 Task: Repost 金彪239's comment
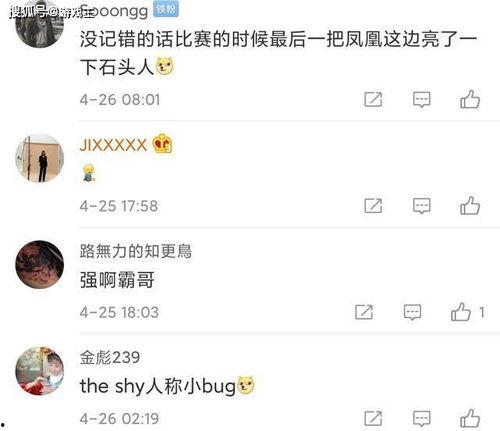[x=373, y=418]
